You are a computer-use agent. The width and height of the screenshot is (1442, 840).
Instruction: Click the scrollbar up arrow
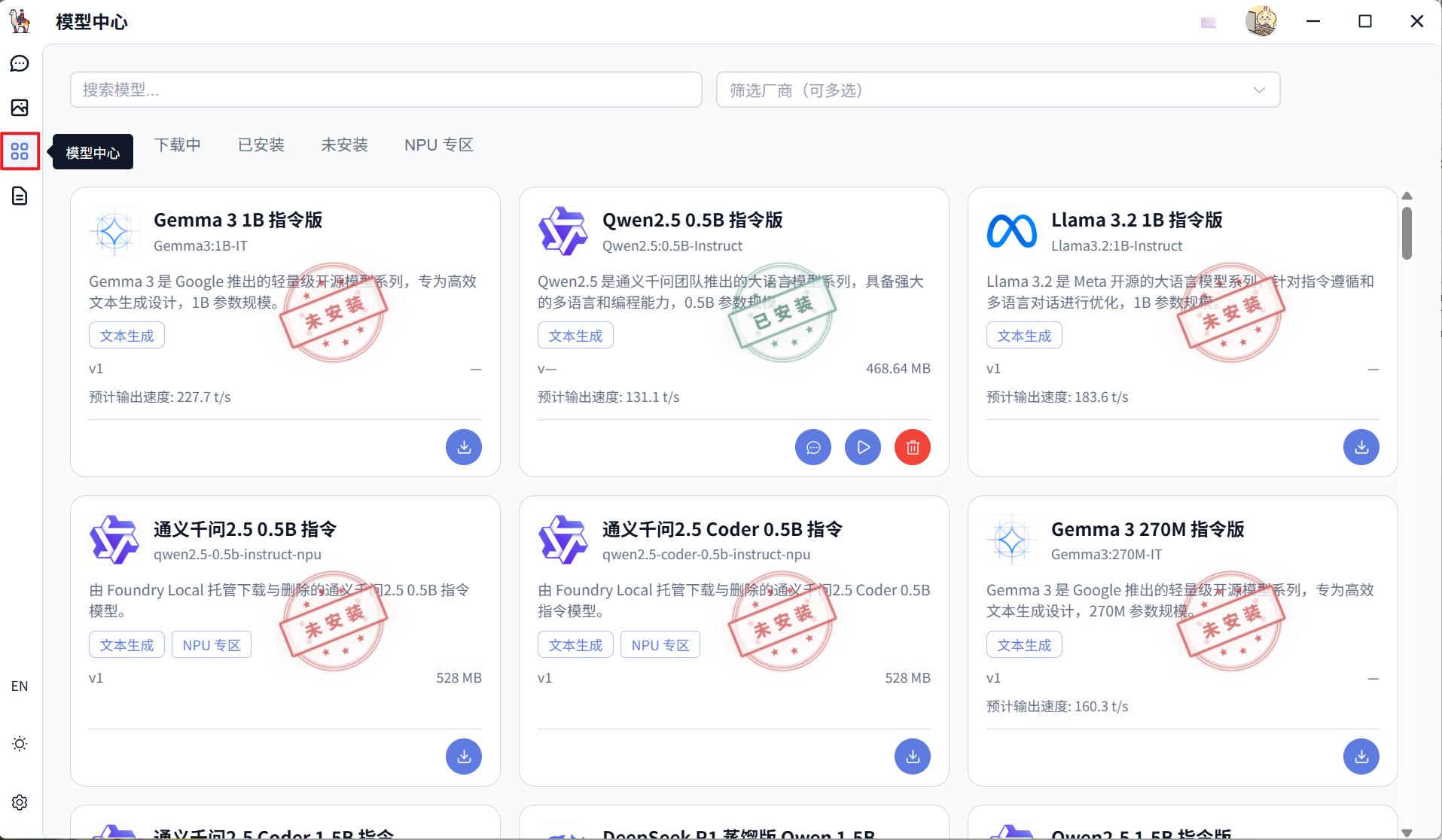pyautogui.click(x=1407, y=196)
